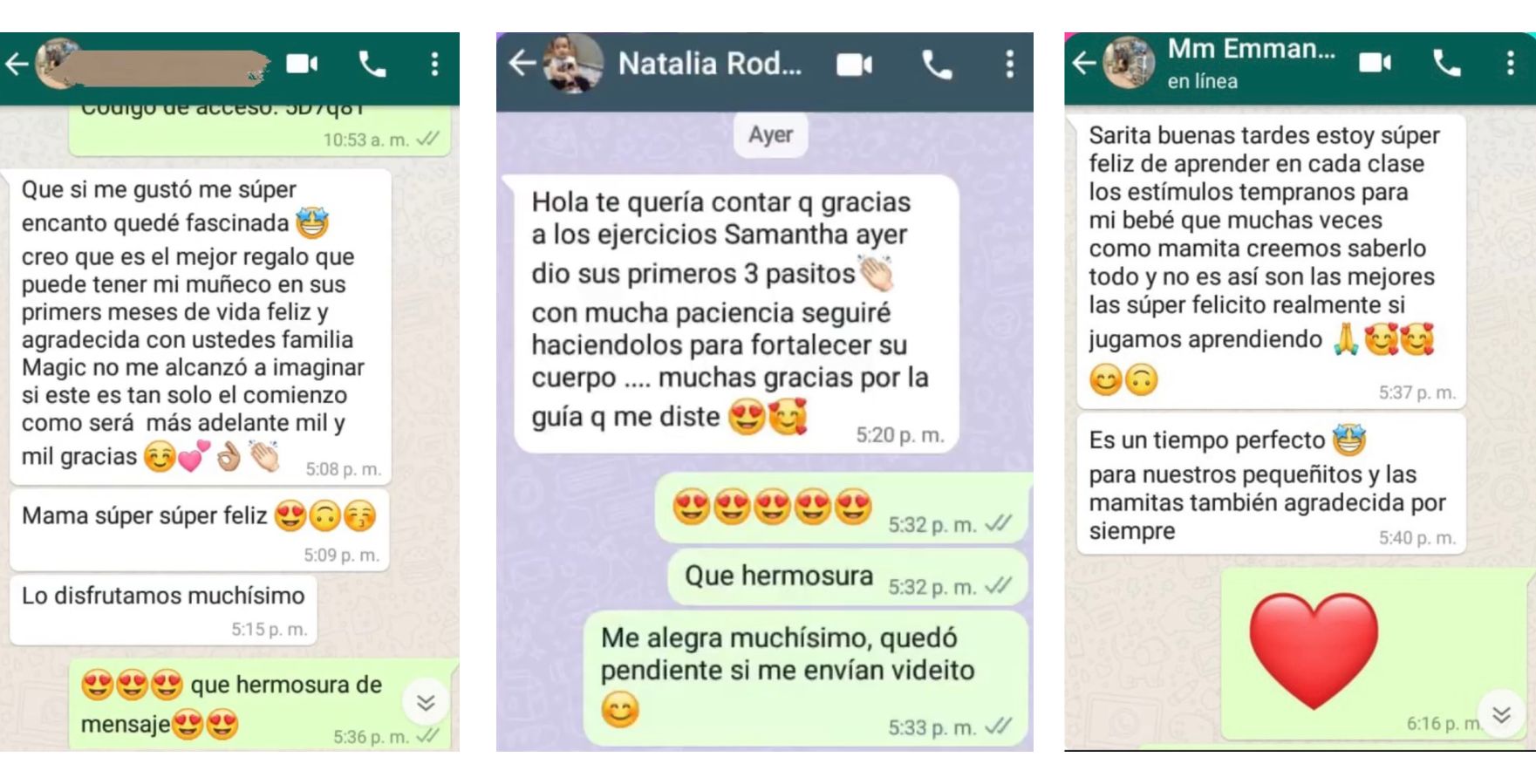
Task: Open Natalia Rod... profile picture
Action: (x=573, y=63)
